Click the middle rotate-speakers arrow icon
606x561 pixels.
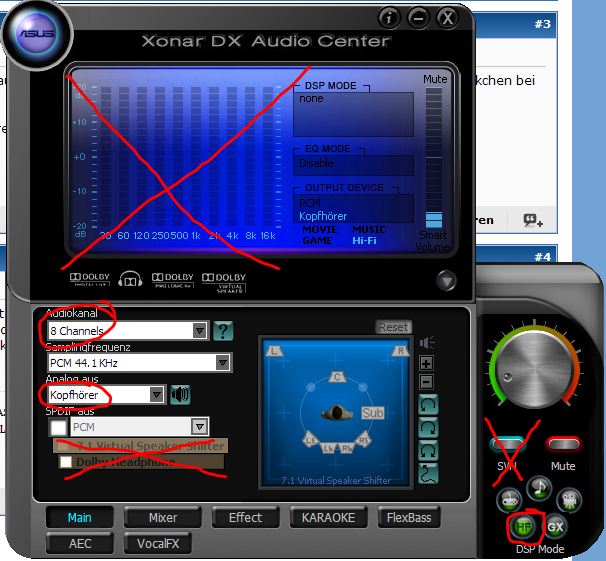click(x=428, y=428)
